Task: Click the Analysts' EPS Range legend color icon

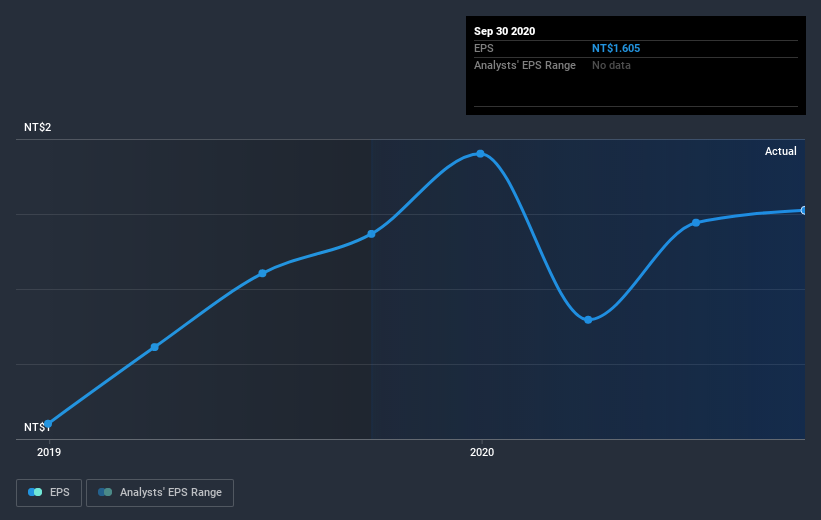Action: pyautogui.click(x=105, y=492)
